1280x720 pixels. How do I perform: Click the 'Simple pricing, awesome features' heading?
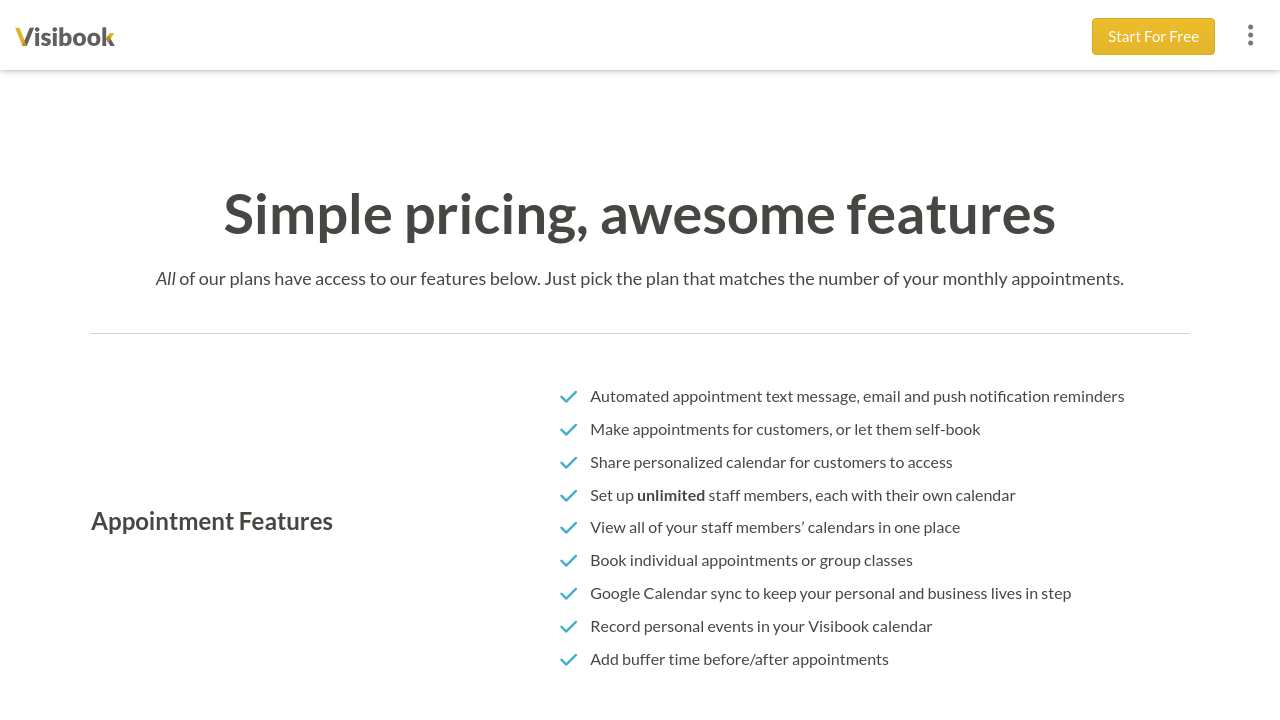(x=640, y=213)
